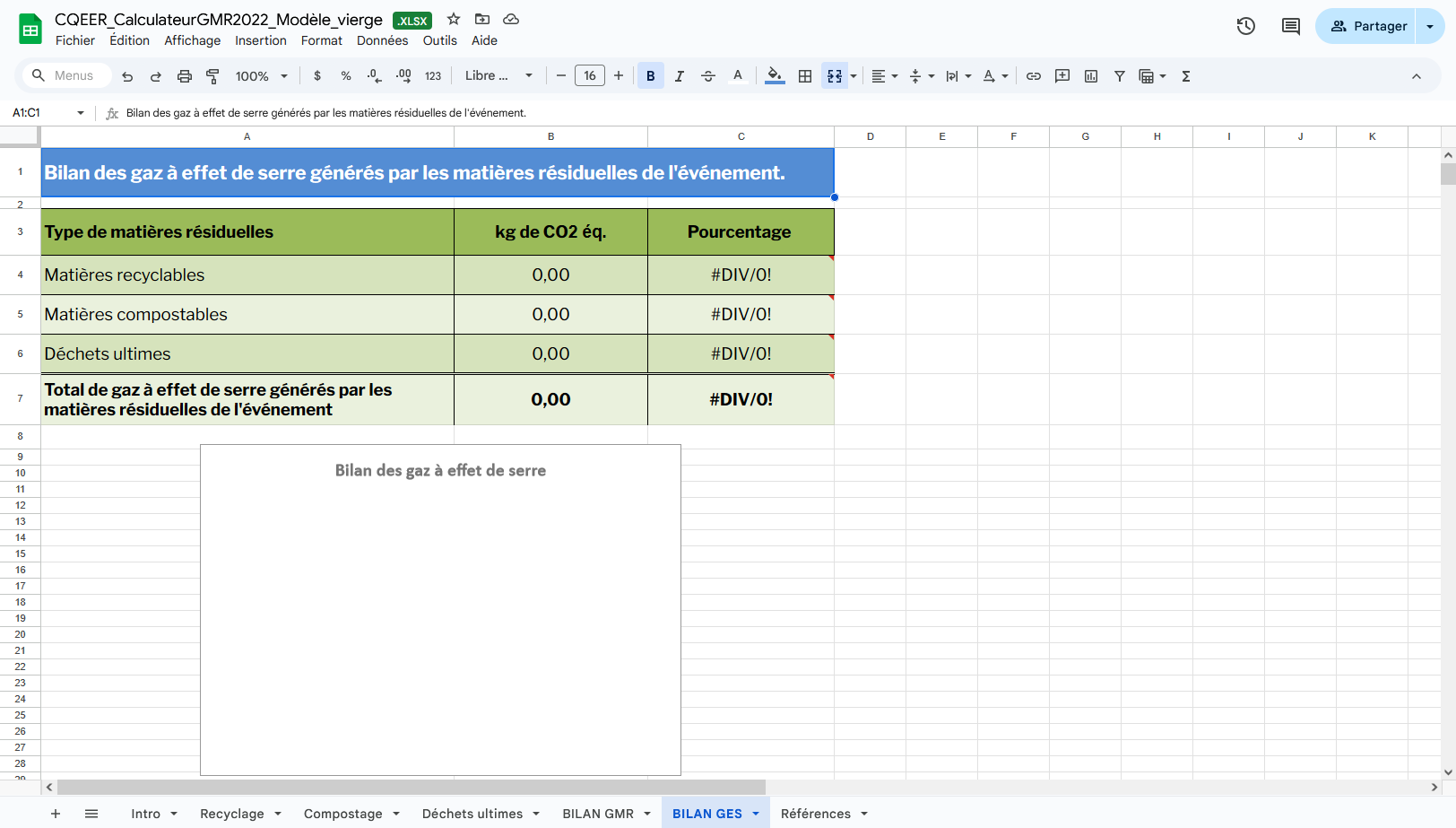1456x828 pixels.
Task: Check the cloud save status icon
Action: (x=511, y=19)
